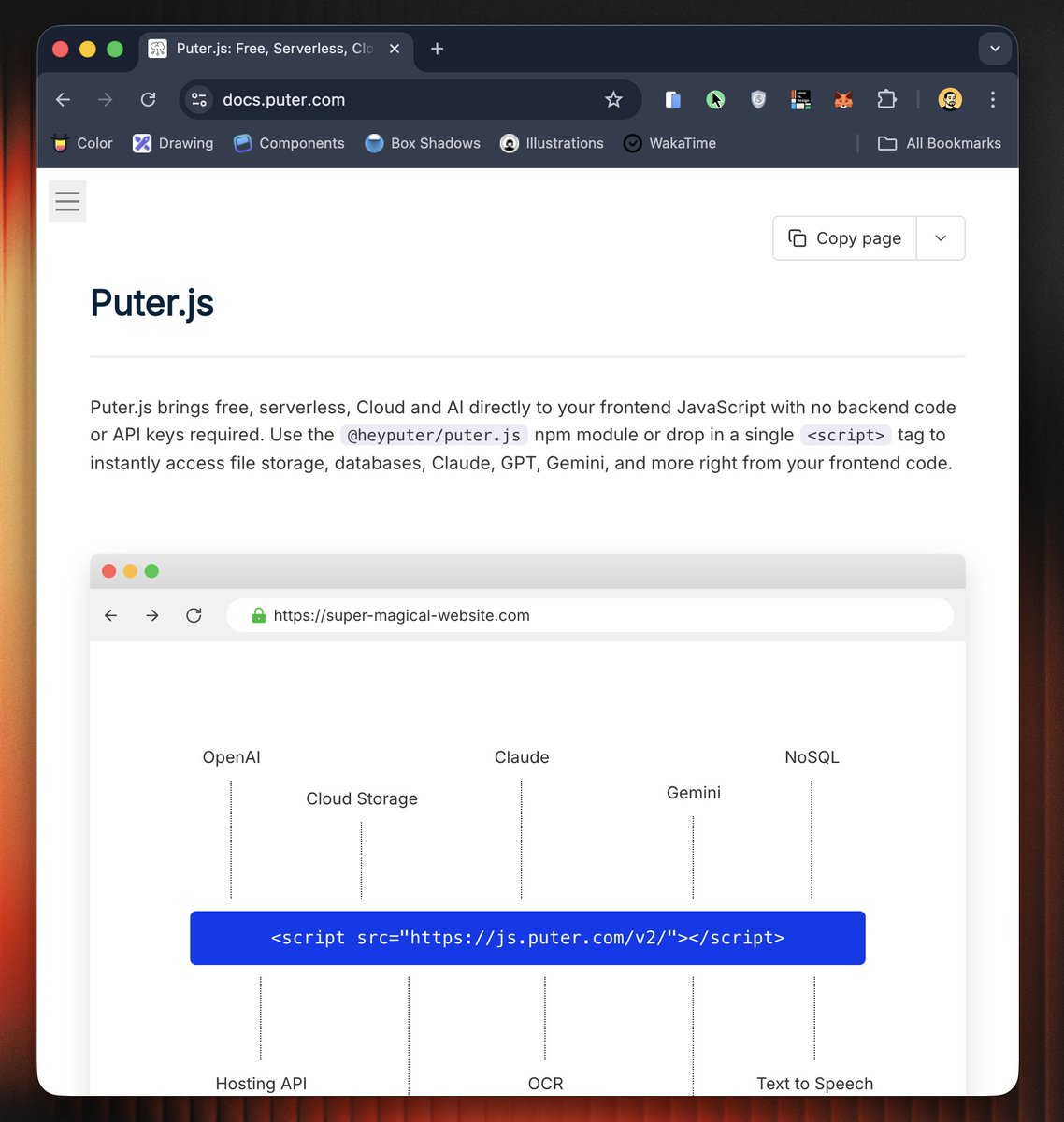1064x1122 pixels.
Task: Click the OpenAI label in diagram
Action: 231,757
